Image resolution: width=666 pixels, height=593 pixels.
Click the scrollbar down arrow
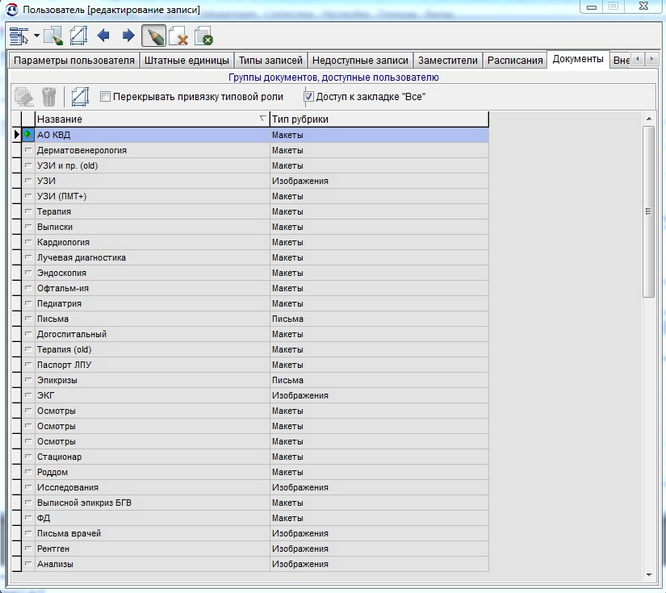point(649,575)
